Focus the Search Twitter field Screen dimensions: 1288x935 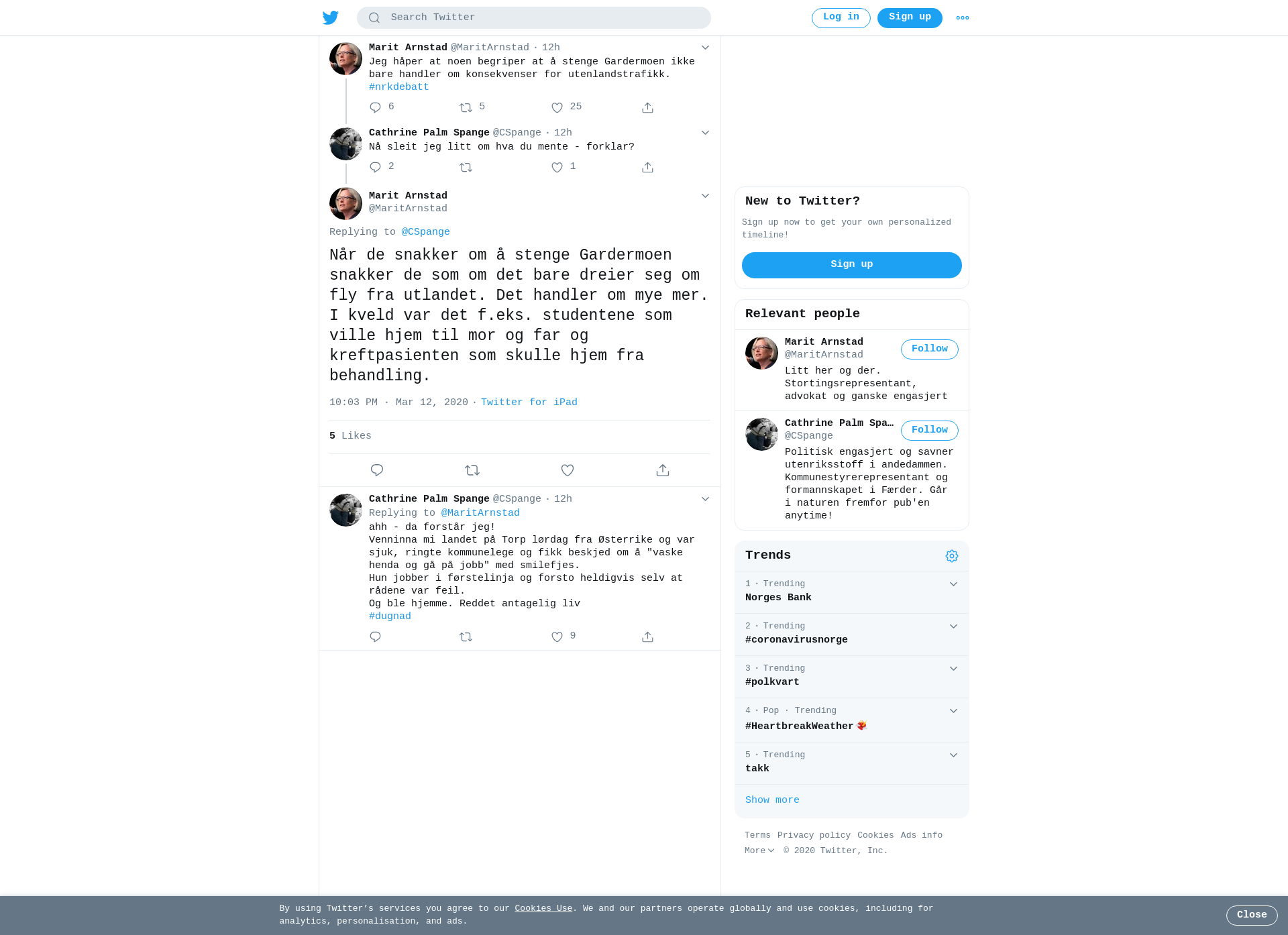pyautogui.click(x=534, y=18)
